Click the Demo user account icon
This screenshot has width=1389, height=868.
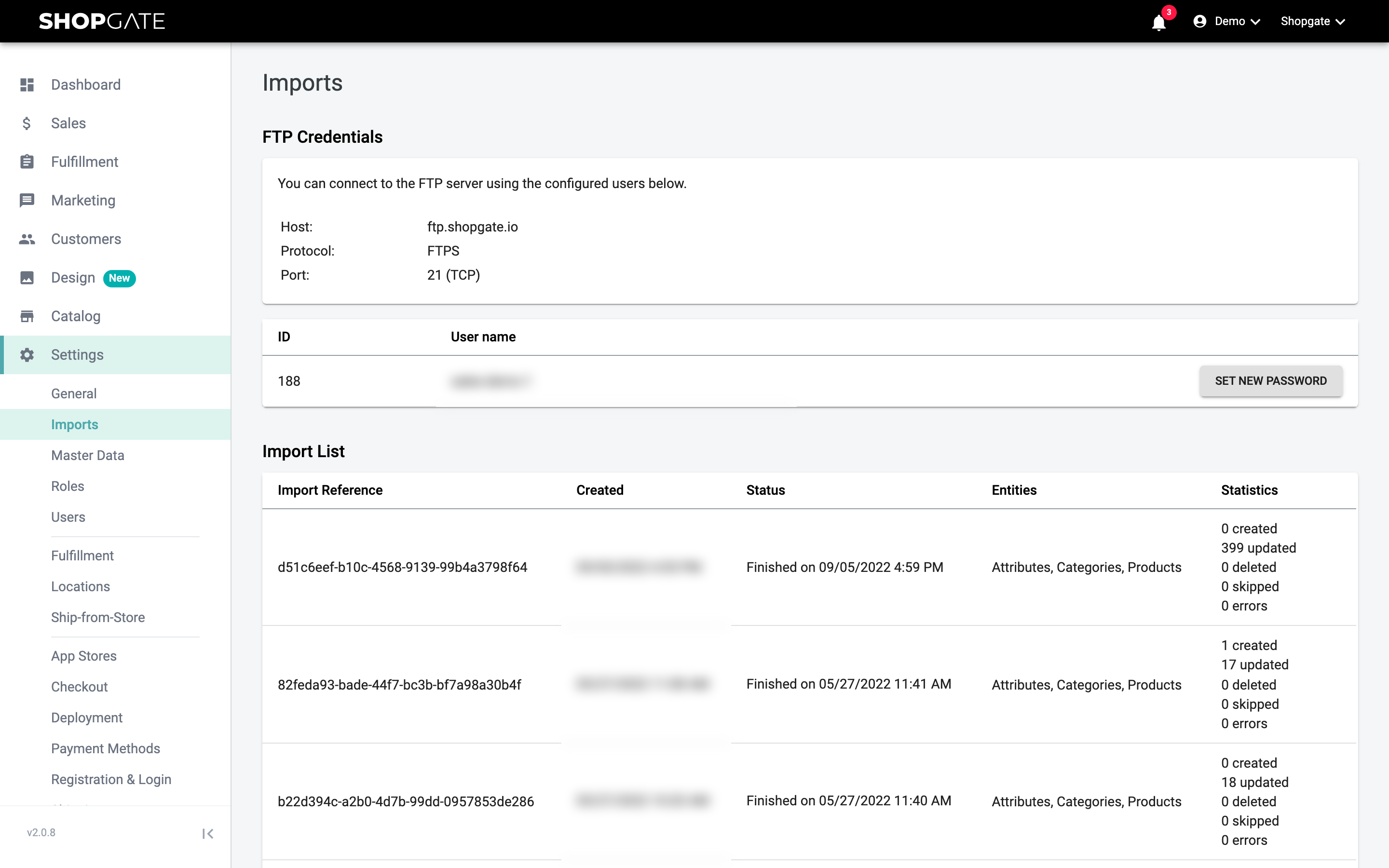pos(1199,21)
